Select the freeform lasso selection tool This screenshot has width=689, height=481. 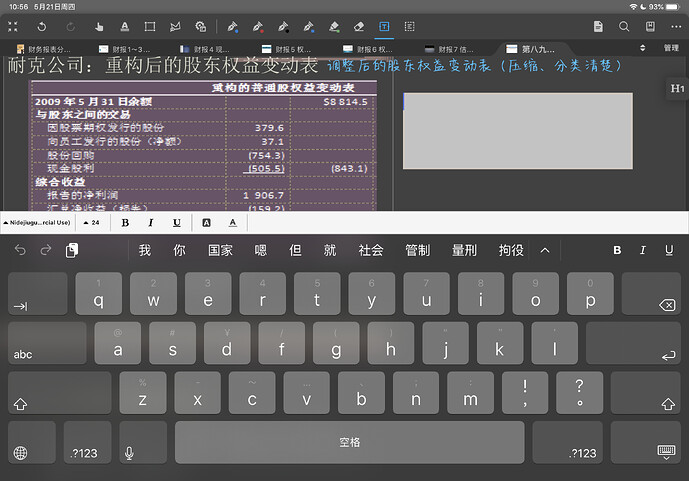pyautogui.click(x=175, y=27)
